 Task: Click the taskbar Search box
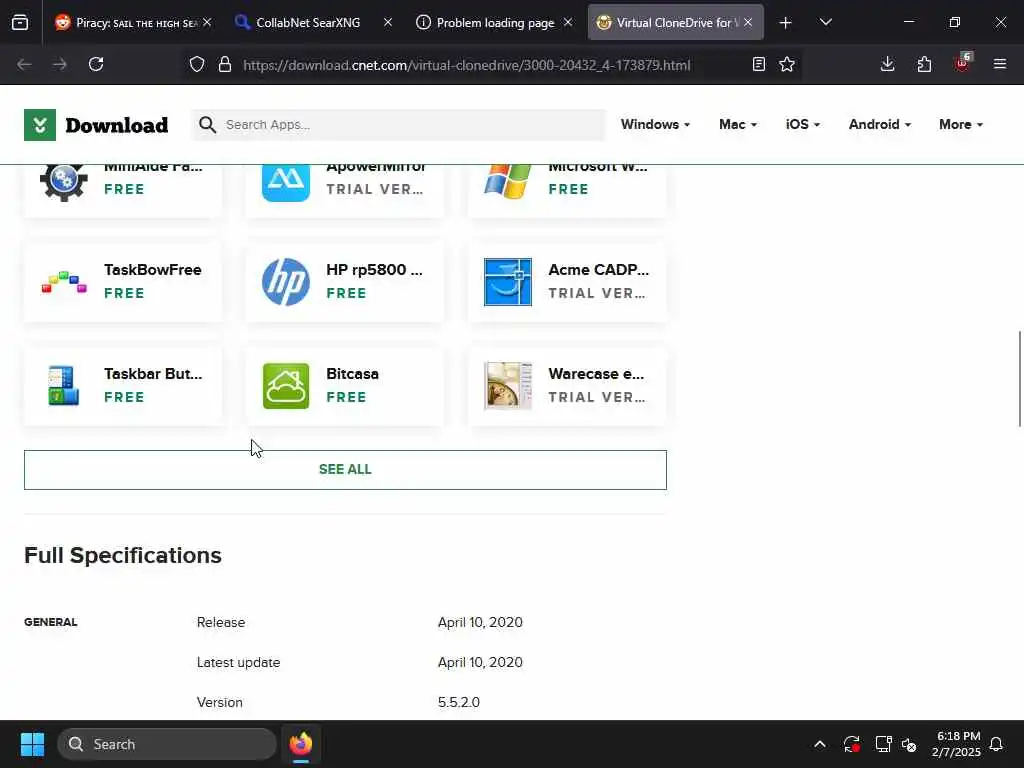point(167,744)
